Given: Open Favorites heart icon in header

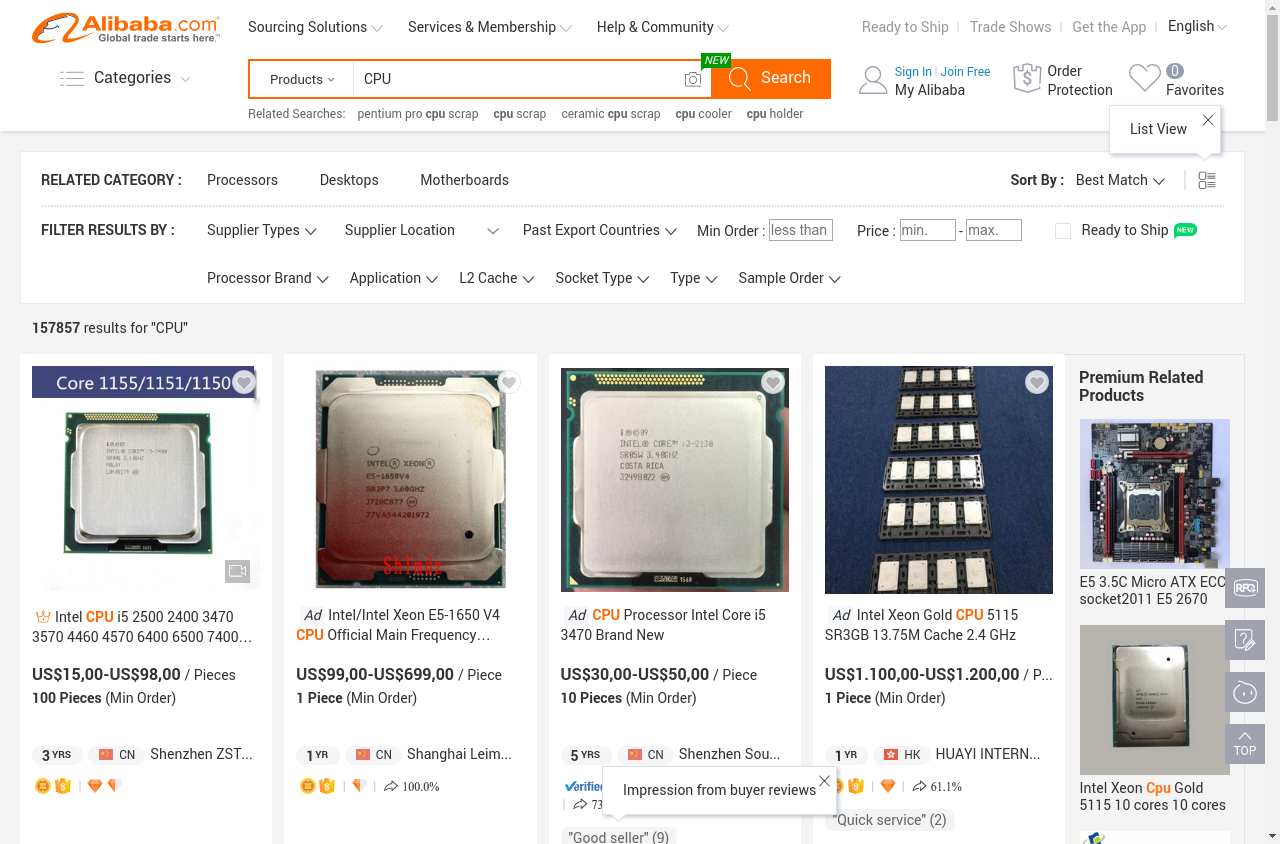Looking at the screenshot, I should [x=1145, y=78].
